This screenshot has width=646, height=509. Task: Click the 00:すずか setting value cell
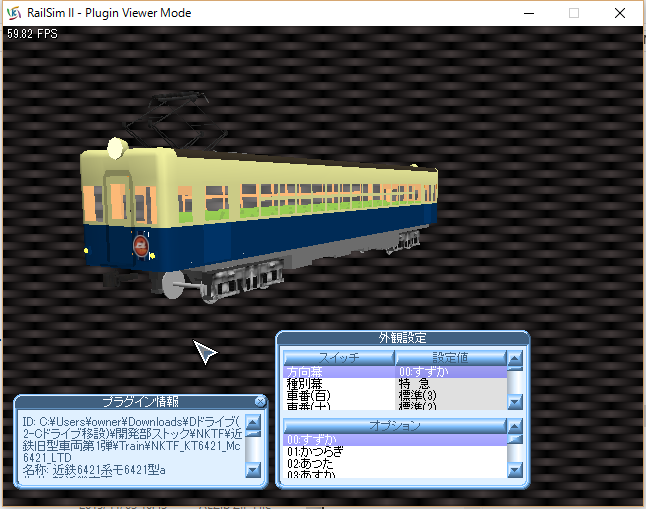[452, 372]
